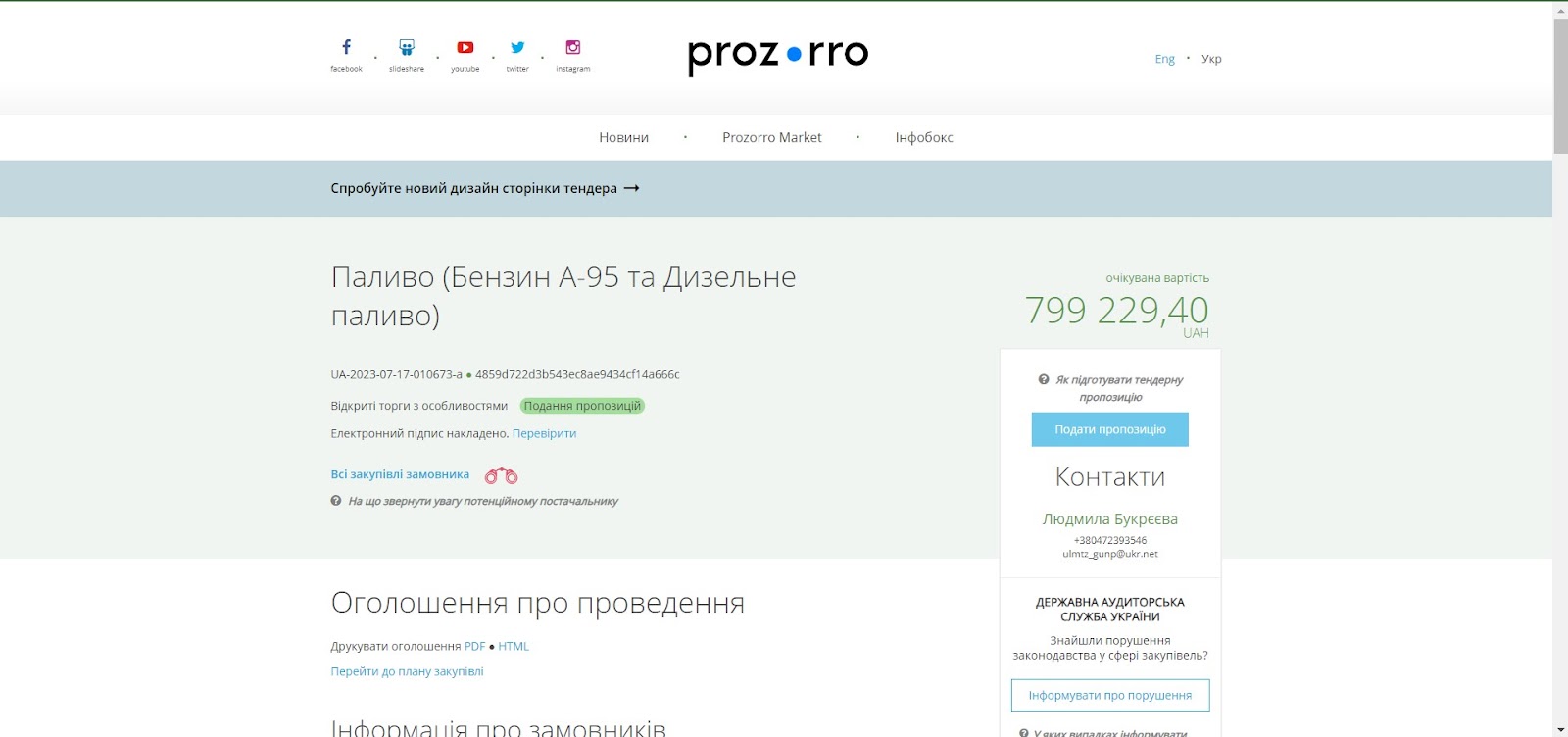Click the arrow icon in new design banner
Image resolution: width=1568 pixels, height=737 pixels.
coord(632,188)
